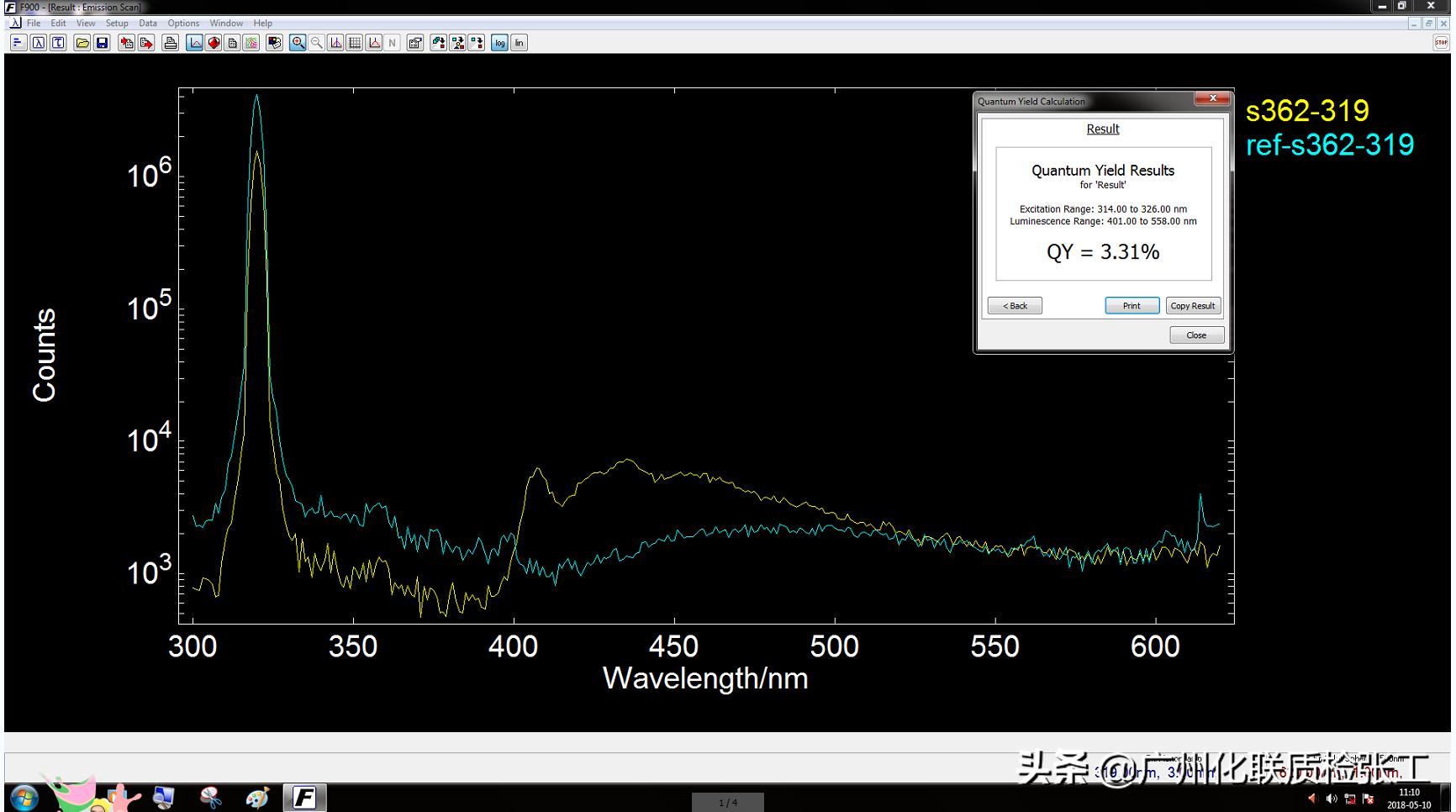This screenshot has width=1456, height=812.
Task: Open the lambda spectral scan setup icon
Action: 39,43
